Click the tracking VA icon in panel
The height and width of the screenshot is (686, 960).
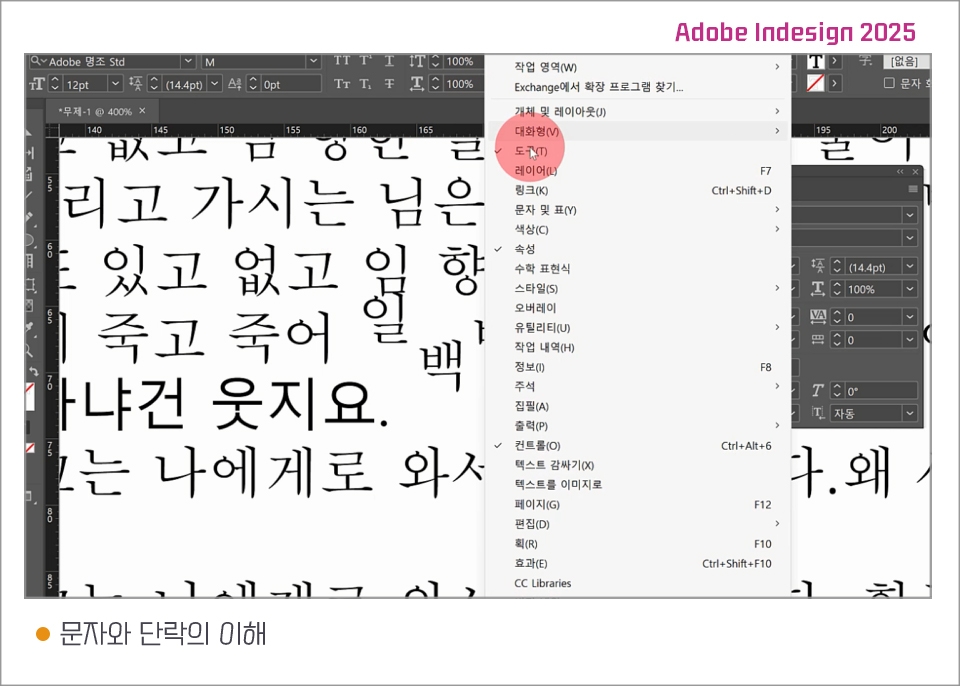(818, 317)
